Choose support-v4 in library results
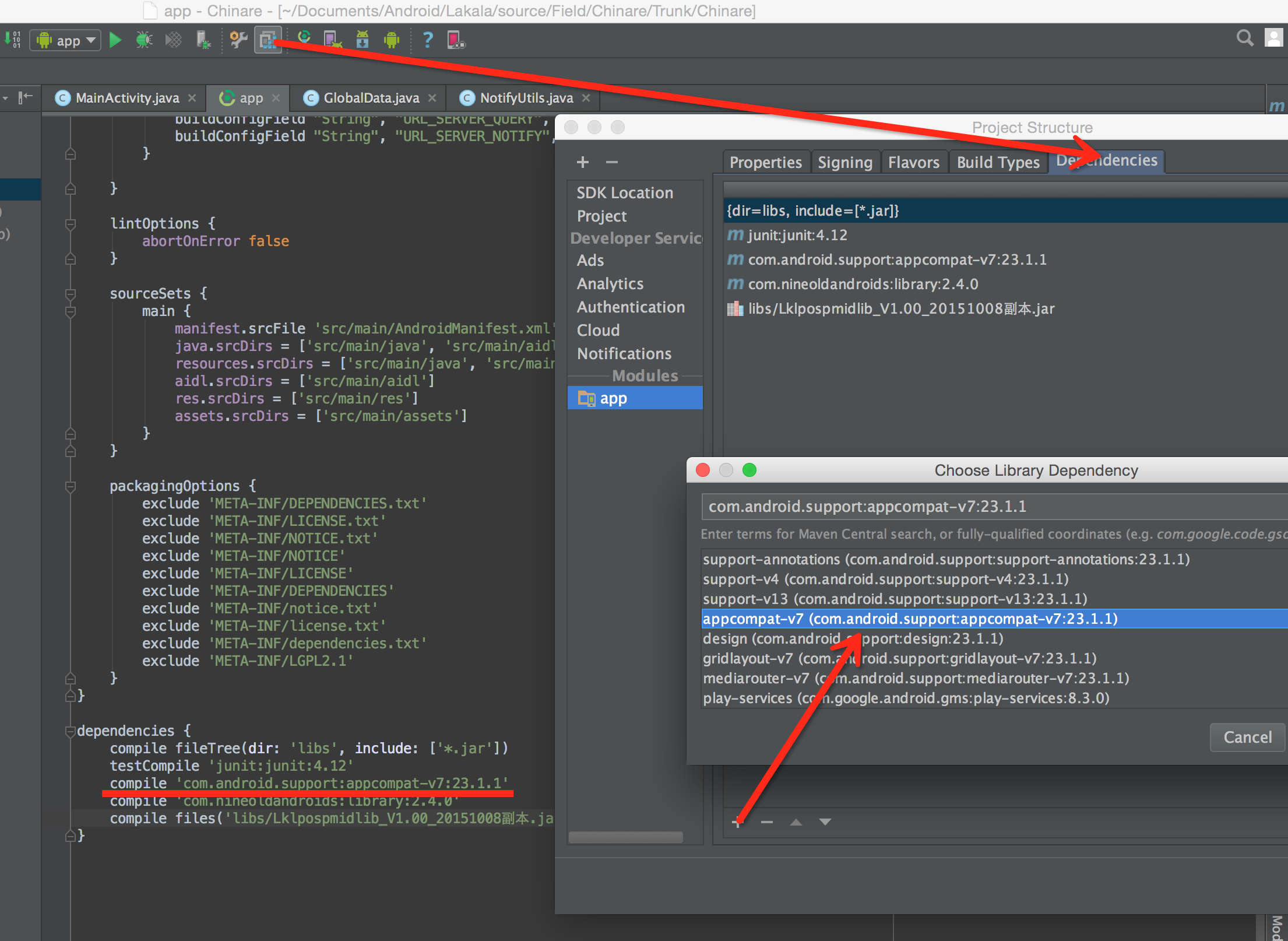Screen dimensions: 1288x941 (994, 579)
